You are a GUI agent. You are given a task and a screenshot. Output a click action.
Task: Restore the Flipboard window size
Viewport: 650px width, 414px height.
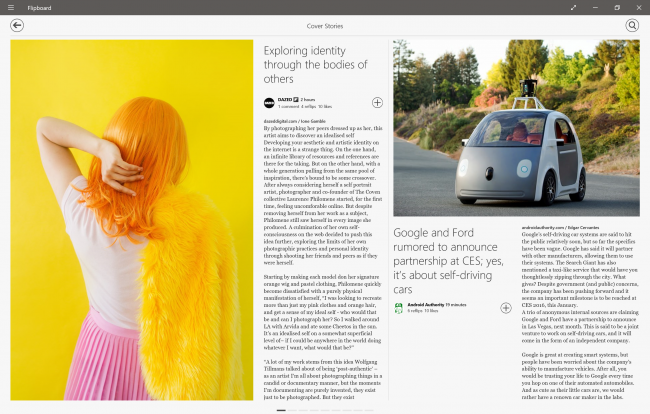[617, 7]
